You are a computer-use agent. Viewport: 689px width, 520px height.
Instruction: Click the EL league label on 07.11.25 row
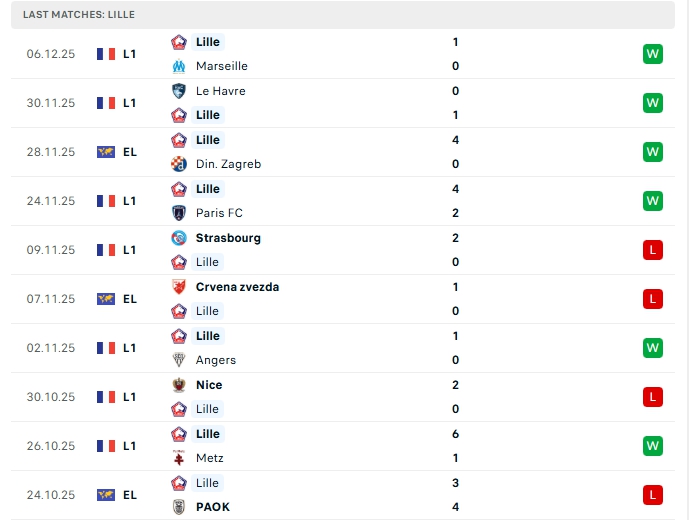[130, 299]
